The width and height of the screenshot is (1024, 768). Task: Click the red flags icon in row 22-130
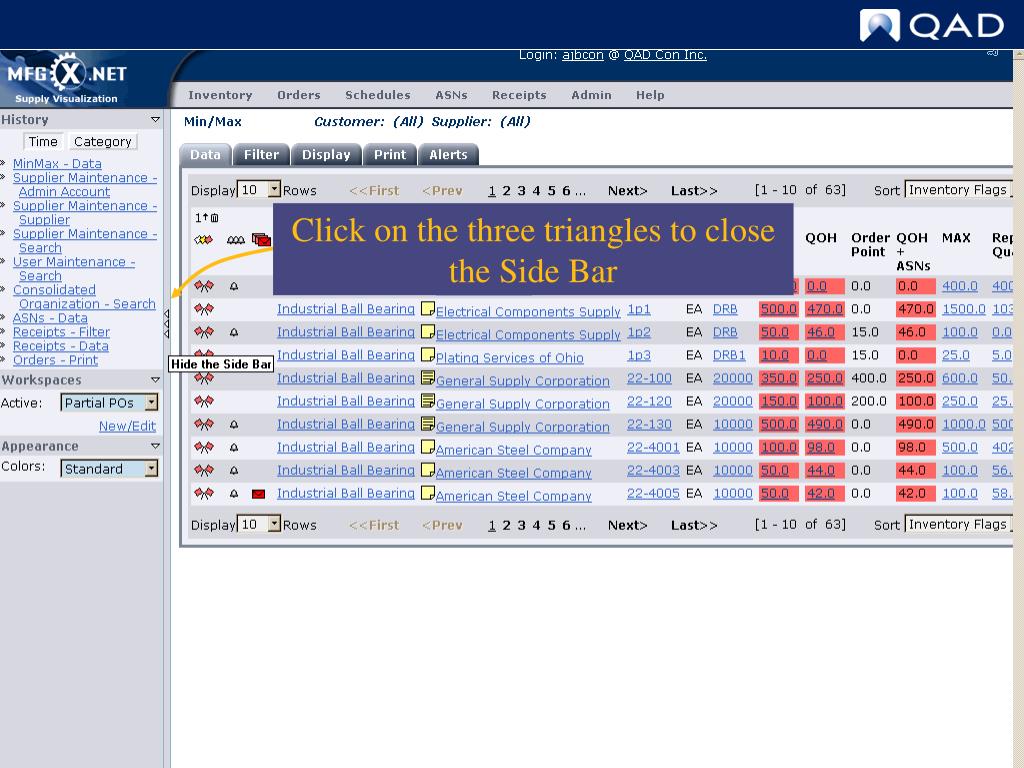(204, 424)
